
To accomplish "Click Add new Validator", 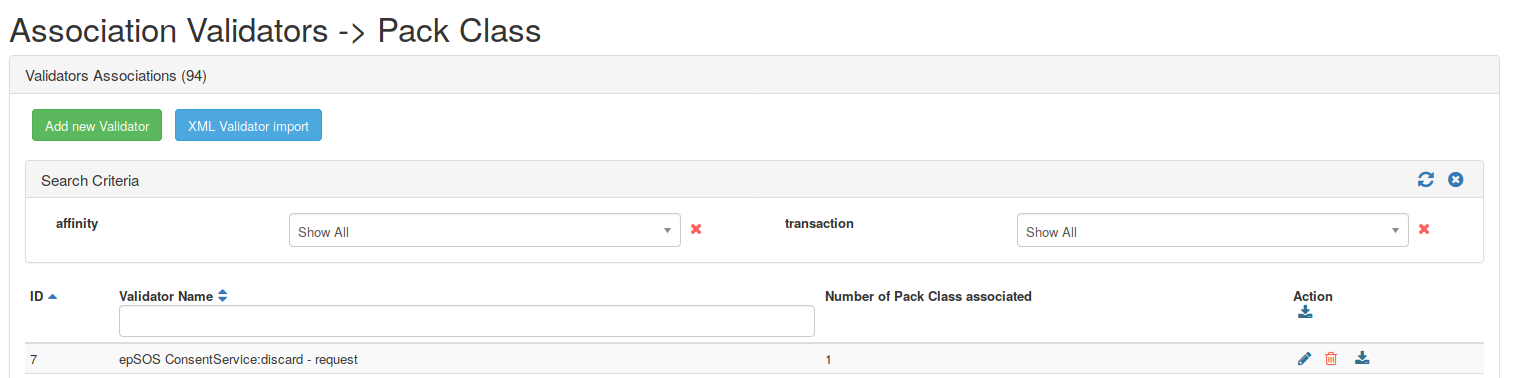I will tap(97, 126).
